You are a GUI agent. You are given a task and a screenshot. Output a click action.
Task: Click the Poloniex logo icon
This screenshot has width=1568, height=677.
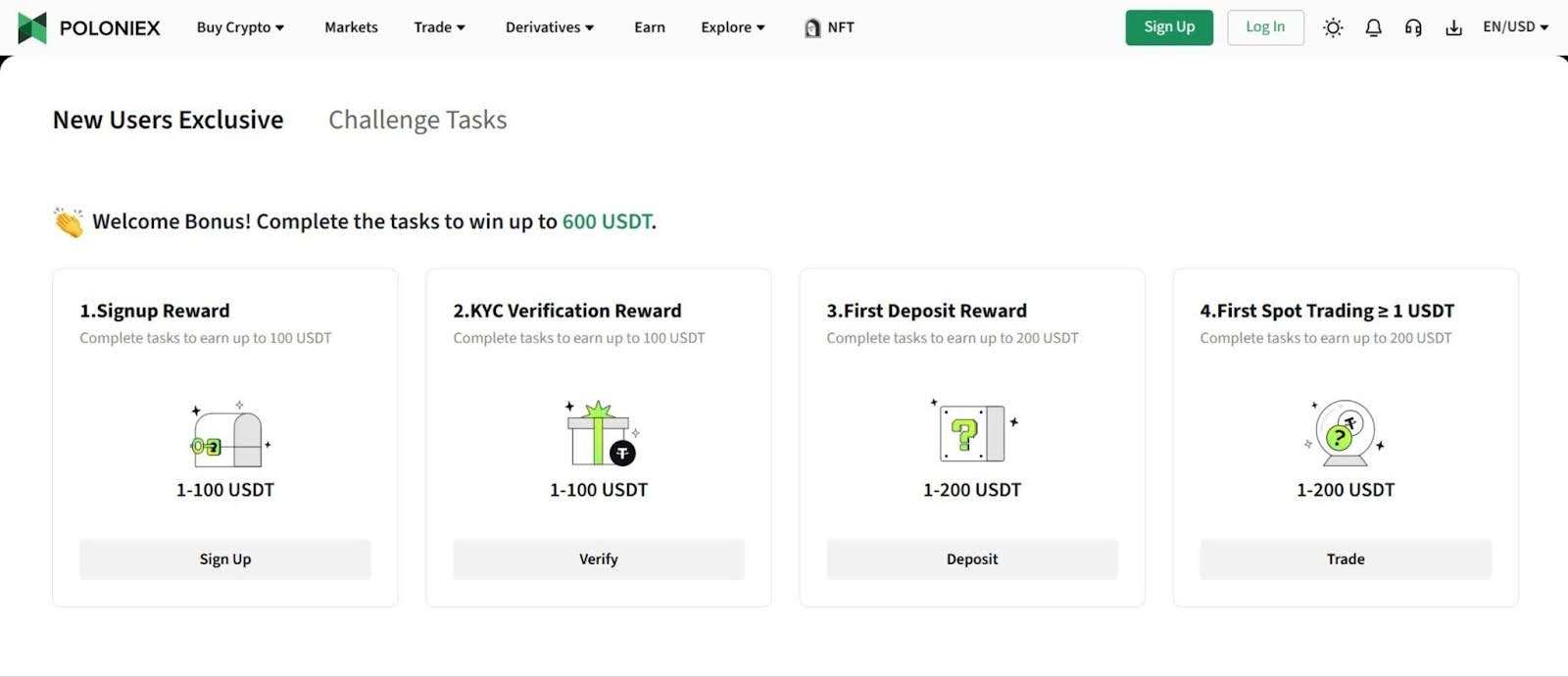coord(32,27)
